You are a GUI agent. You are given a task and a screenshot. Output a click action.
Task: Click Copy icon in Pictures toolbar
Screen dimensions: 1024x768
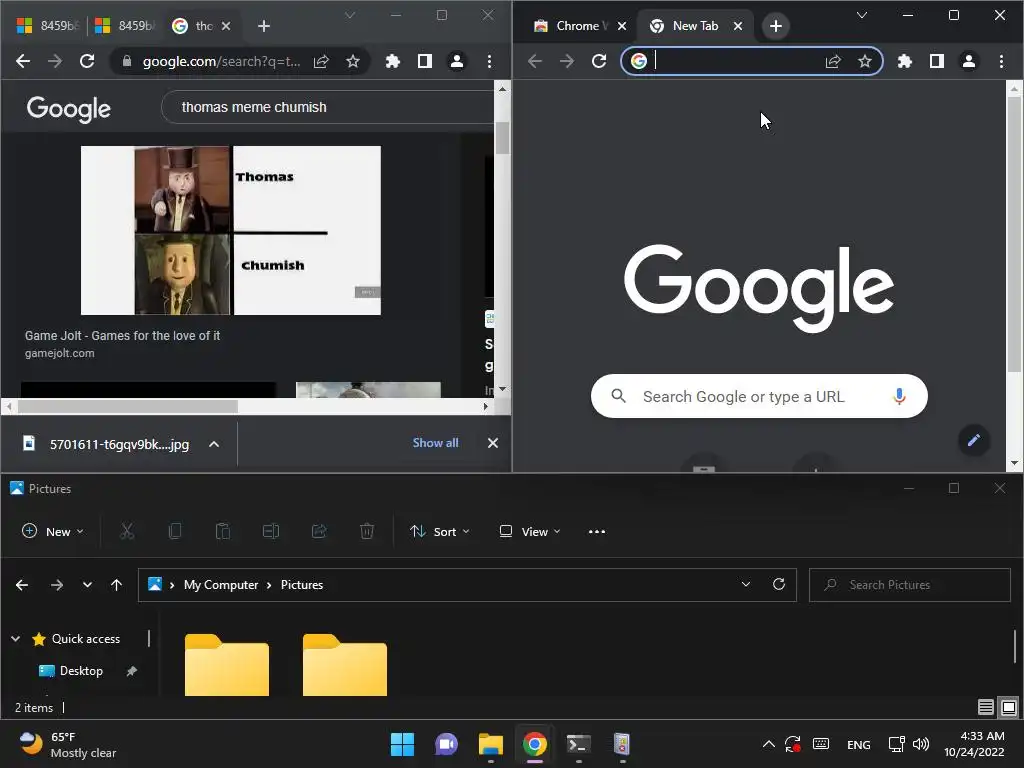(x=175, y=532)
